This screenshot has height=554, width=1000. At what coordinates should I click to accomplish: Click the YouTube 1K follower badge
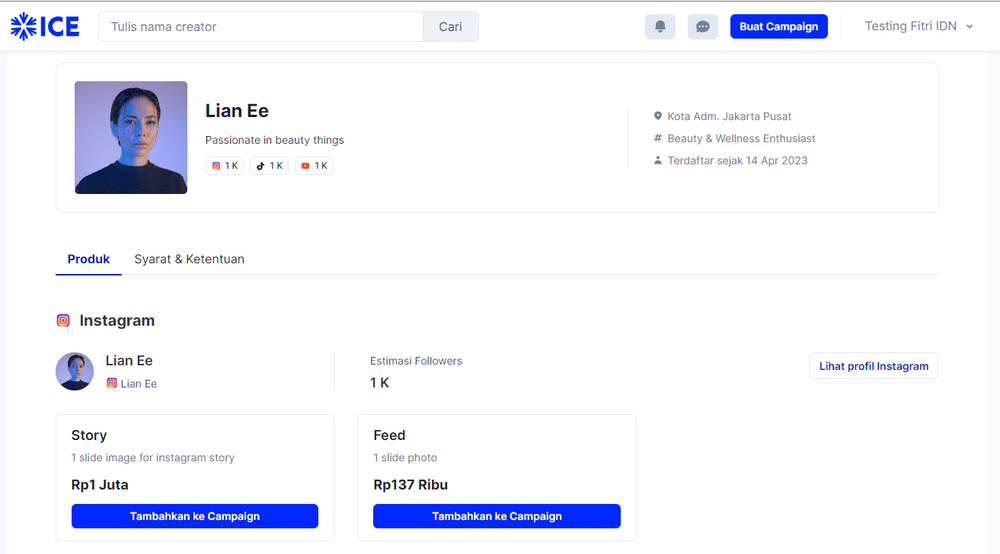pyautogui.click(x=314, y=166)
